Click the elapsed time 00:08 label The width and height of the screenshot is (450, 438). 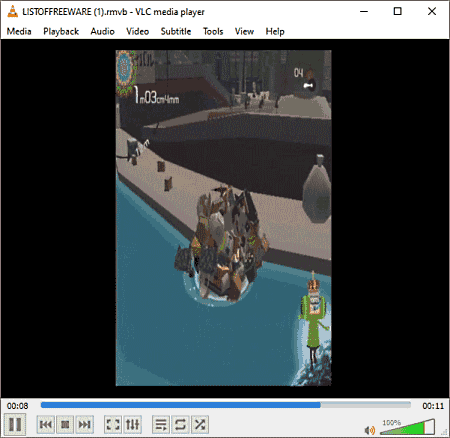[x=18, y=406]
